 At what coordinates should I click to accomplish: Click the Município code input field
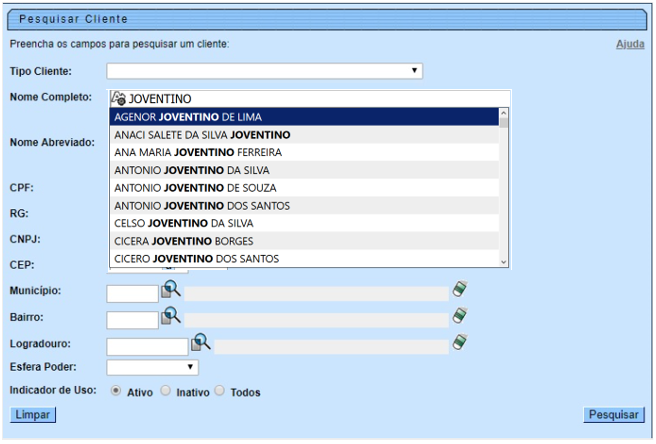point(132,293)
